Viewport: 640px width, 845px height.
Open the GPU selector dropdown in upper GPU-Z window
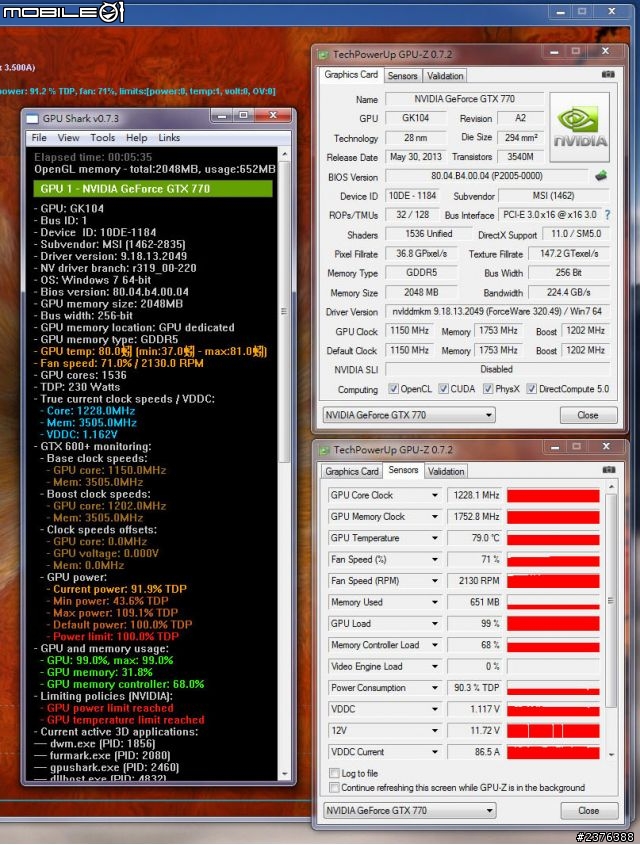pos(409,415)
